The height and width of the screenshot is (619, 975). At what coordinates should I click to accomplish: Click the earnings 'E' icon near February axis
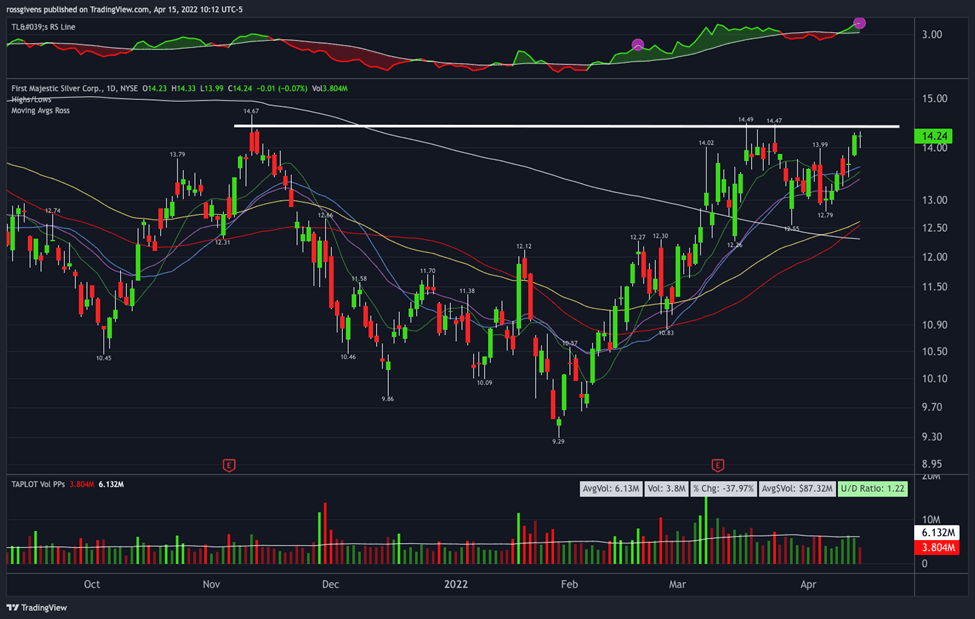pos(717,464)
